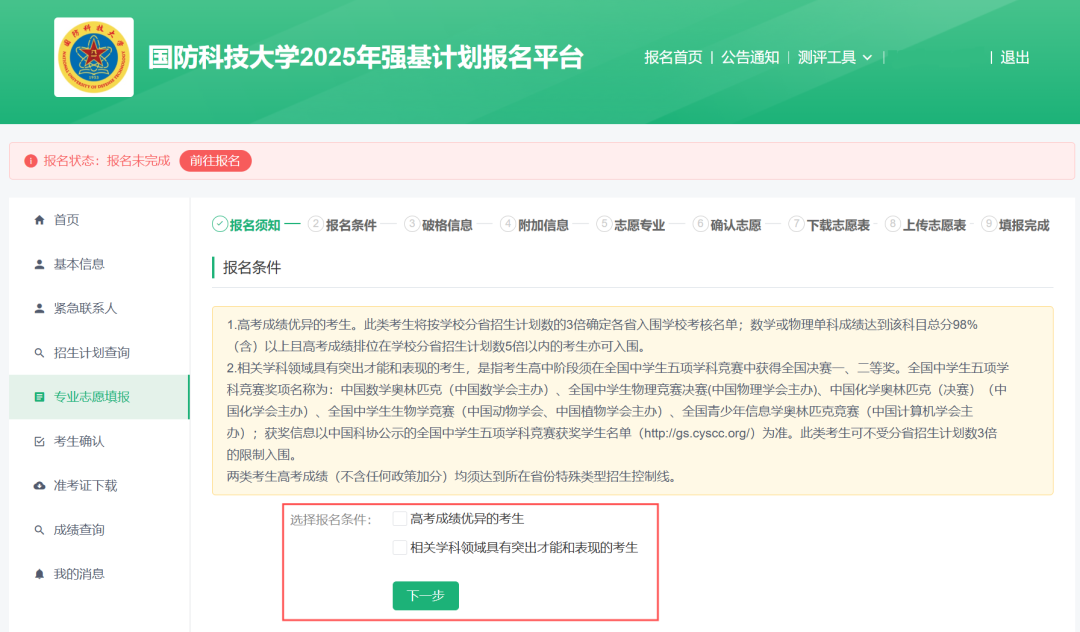Click the line starting 两类考生高考成绩

point(453,476)
